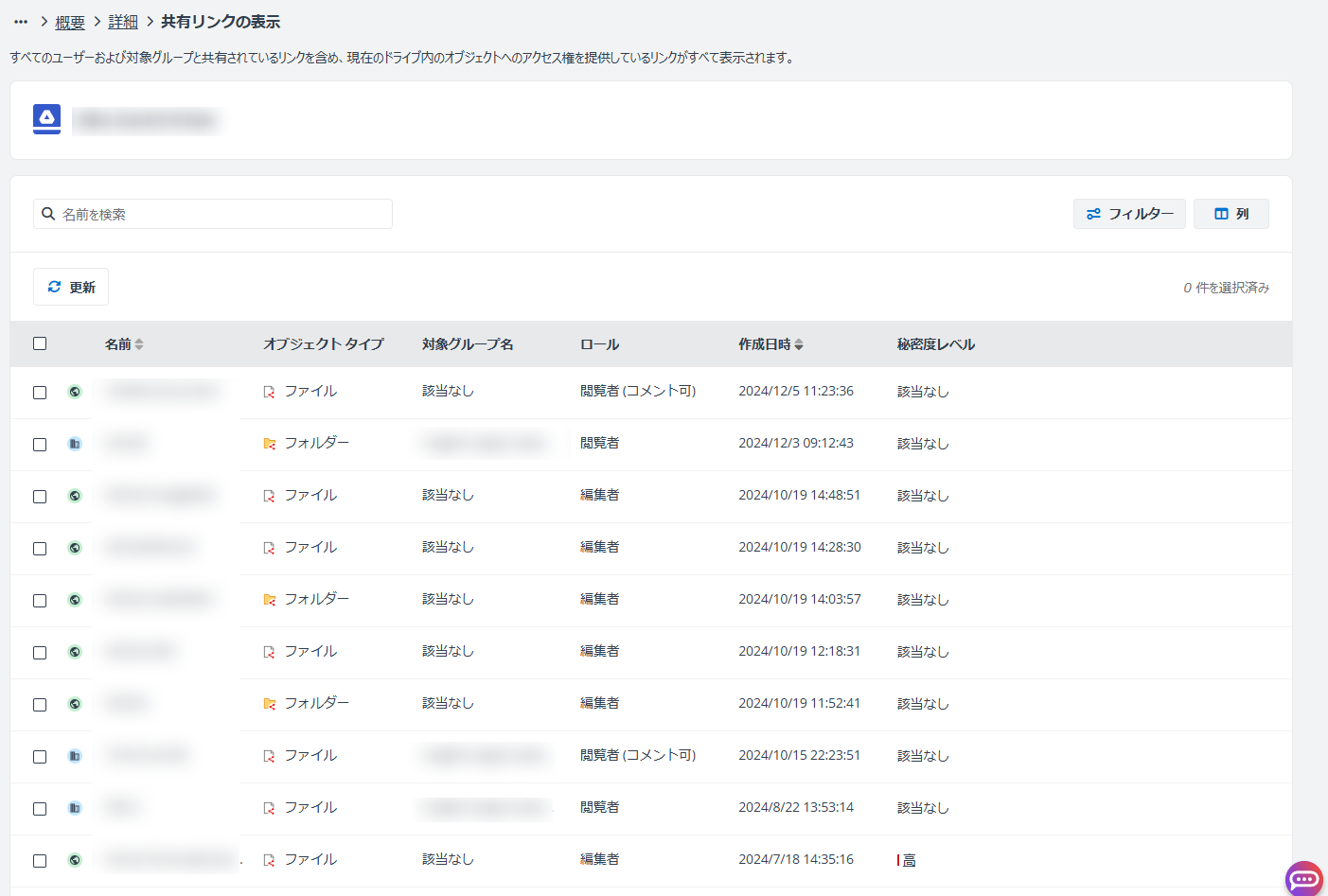Click the search magnifier icon
This screenshot has height=896, width=1328.
[x=48, y=214]
